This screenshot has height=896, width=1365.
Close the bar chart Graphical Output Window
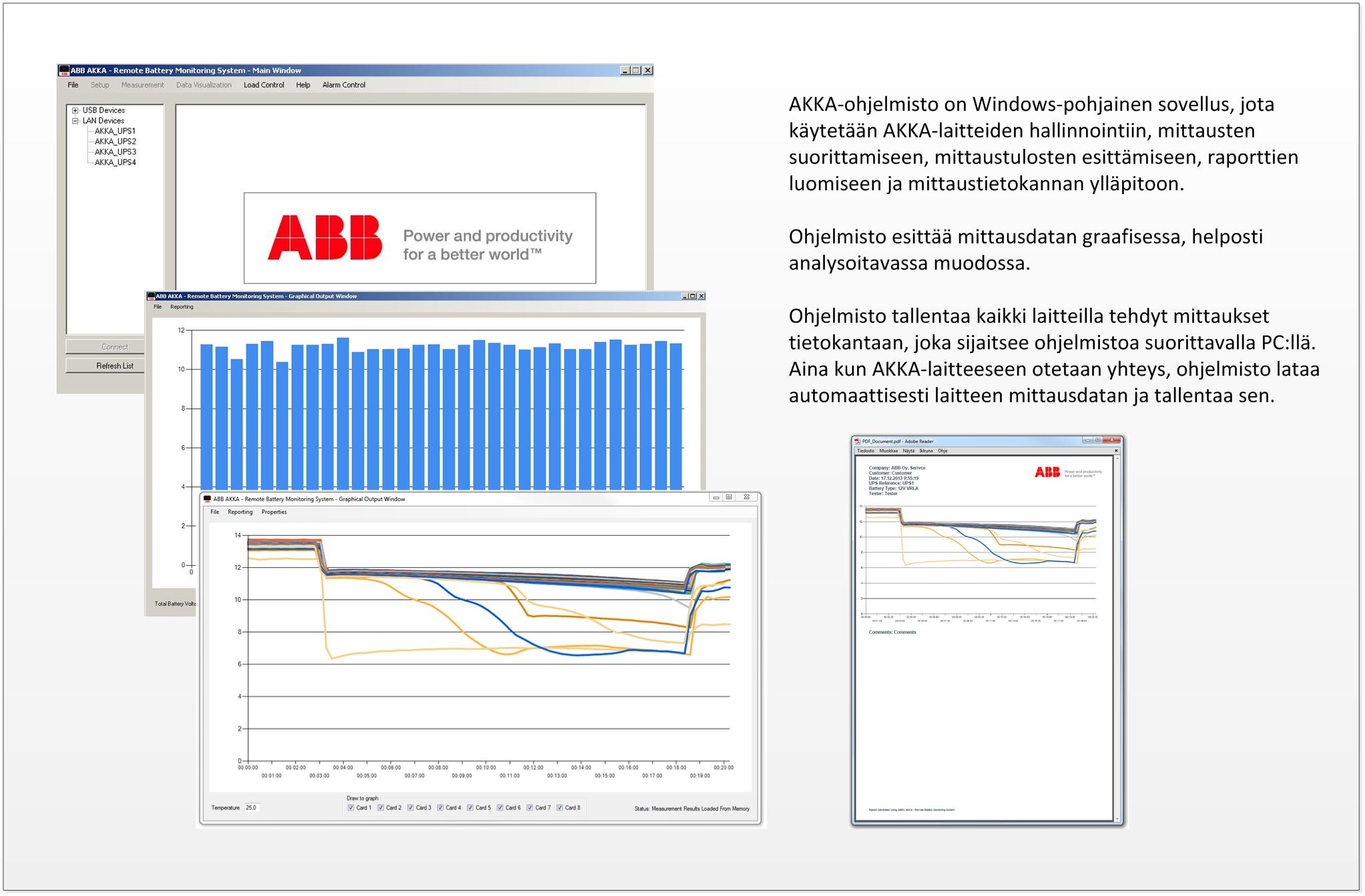tap(701, 296)
